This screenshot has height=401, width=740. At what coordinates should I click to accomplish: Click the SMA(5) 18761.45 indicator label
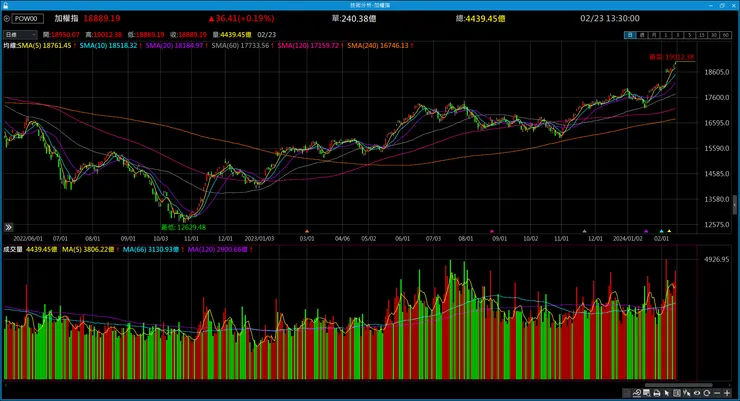45,46
